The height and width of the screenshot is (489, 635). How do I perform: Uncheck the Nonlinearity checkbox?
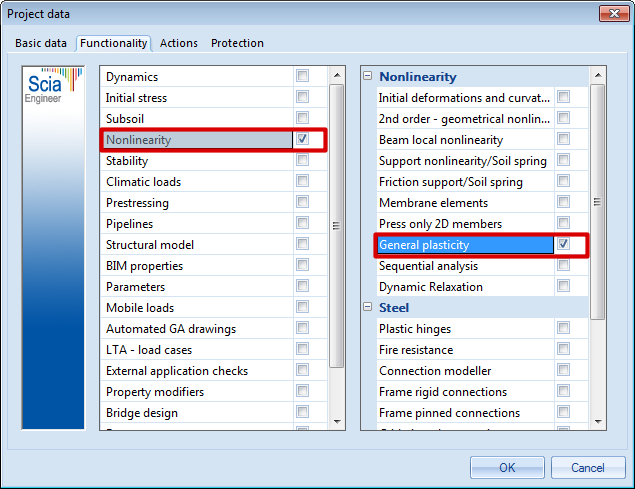[x=302, y=139]
